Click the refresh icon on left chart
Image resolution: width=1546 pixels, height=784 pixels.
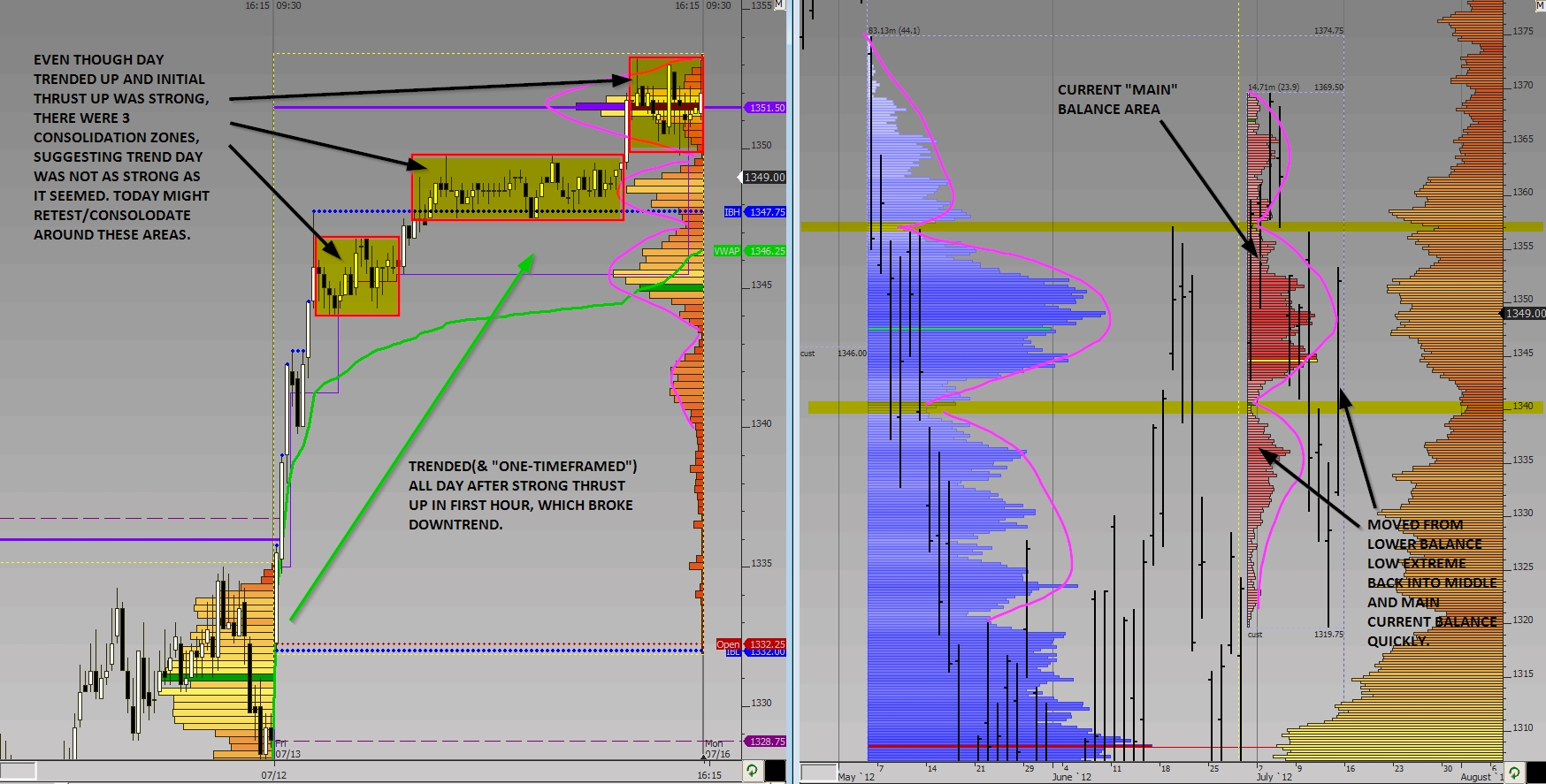tap(752, 771)
